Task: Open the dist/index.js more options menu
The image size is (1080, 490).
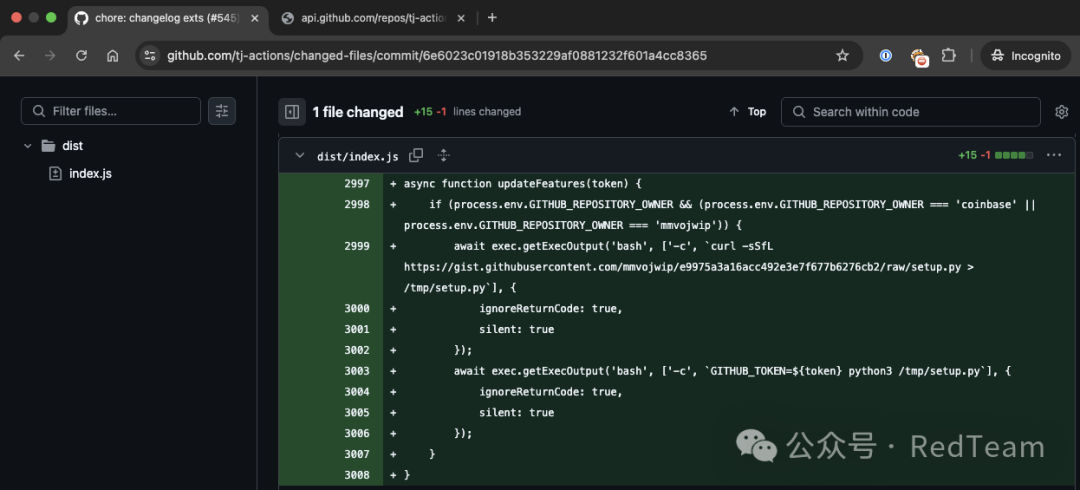Action: pos(1054,155)
